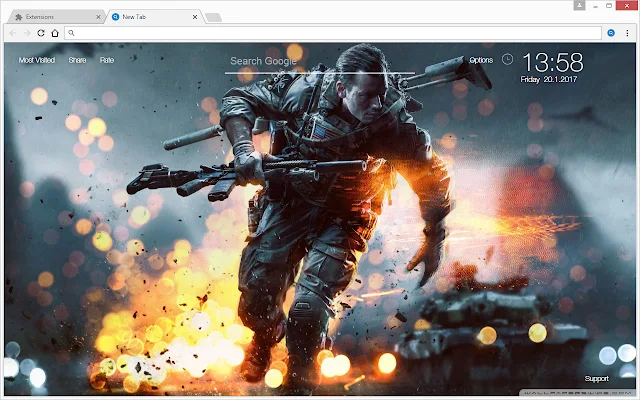Open a new browser tab button
This screenshot has height=400, width=640.
pos(213,17)
